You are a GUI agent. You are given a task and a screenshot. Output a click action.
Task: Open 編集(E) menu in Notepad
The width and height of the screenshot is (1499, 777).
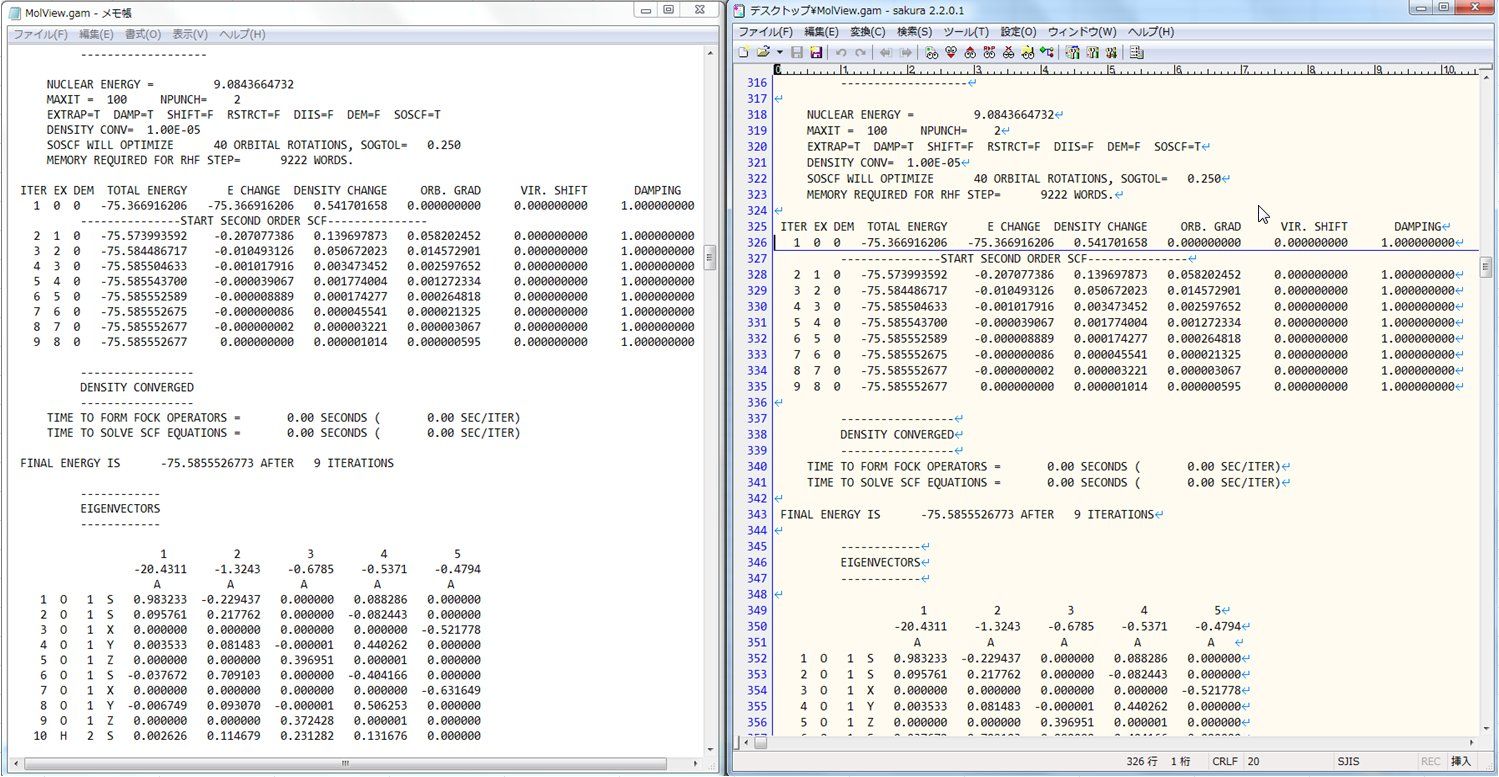tap(96, 34)
